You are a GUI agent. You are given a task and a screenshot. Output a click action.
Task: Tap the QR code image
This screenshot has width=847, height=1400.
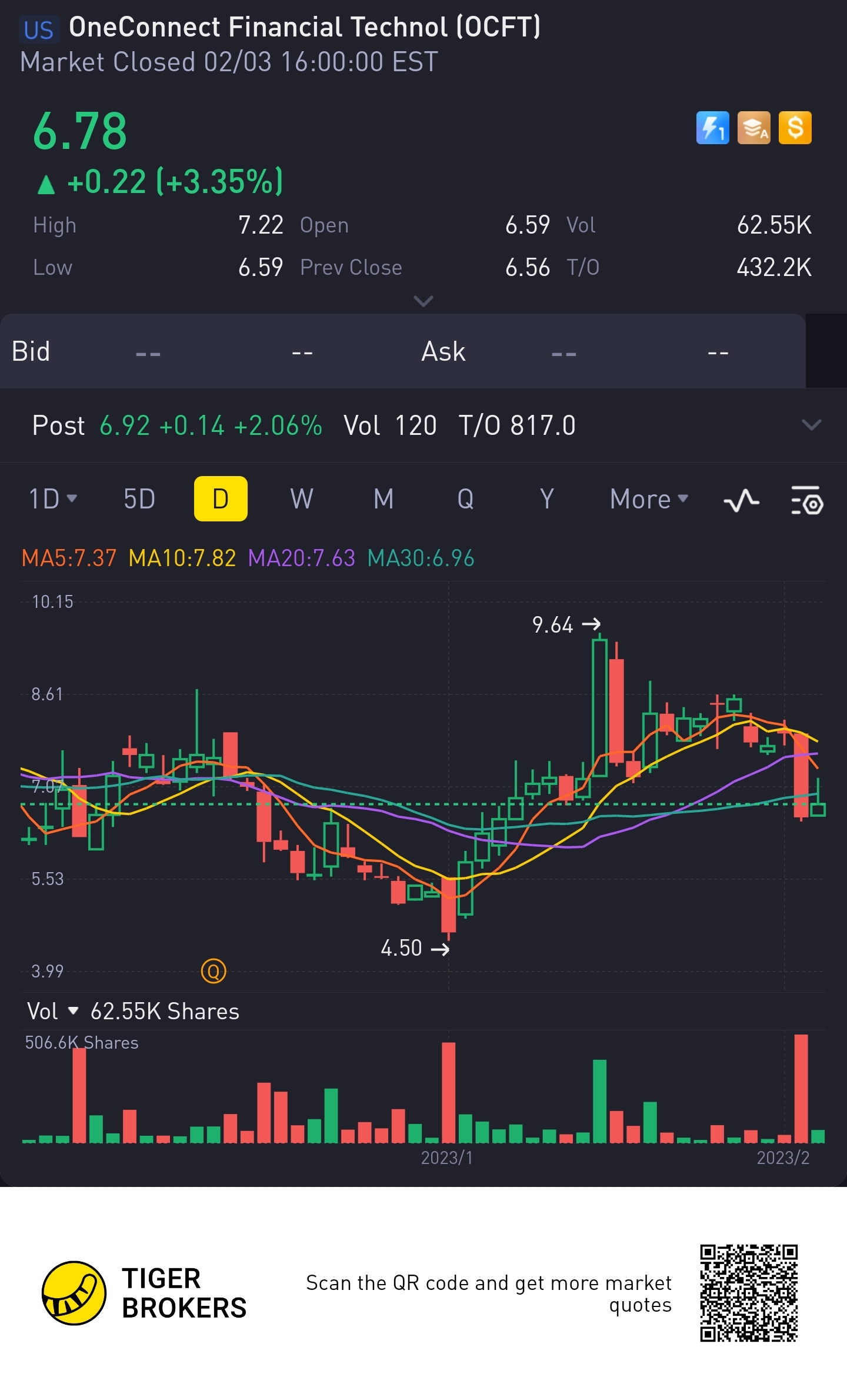tap(748, 1293)
